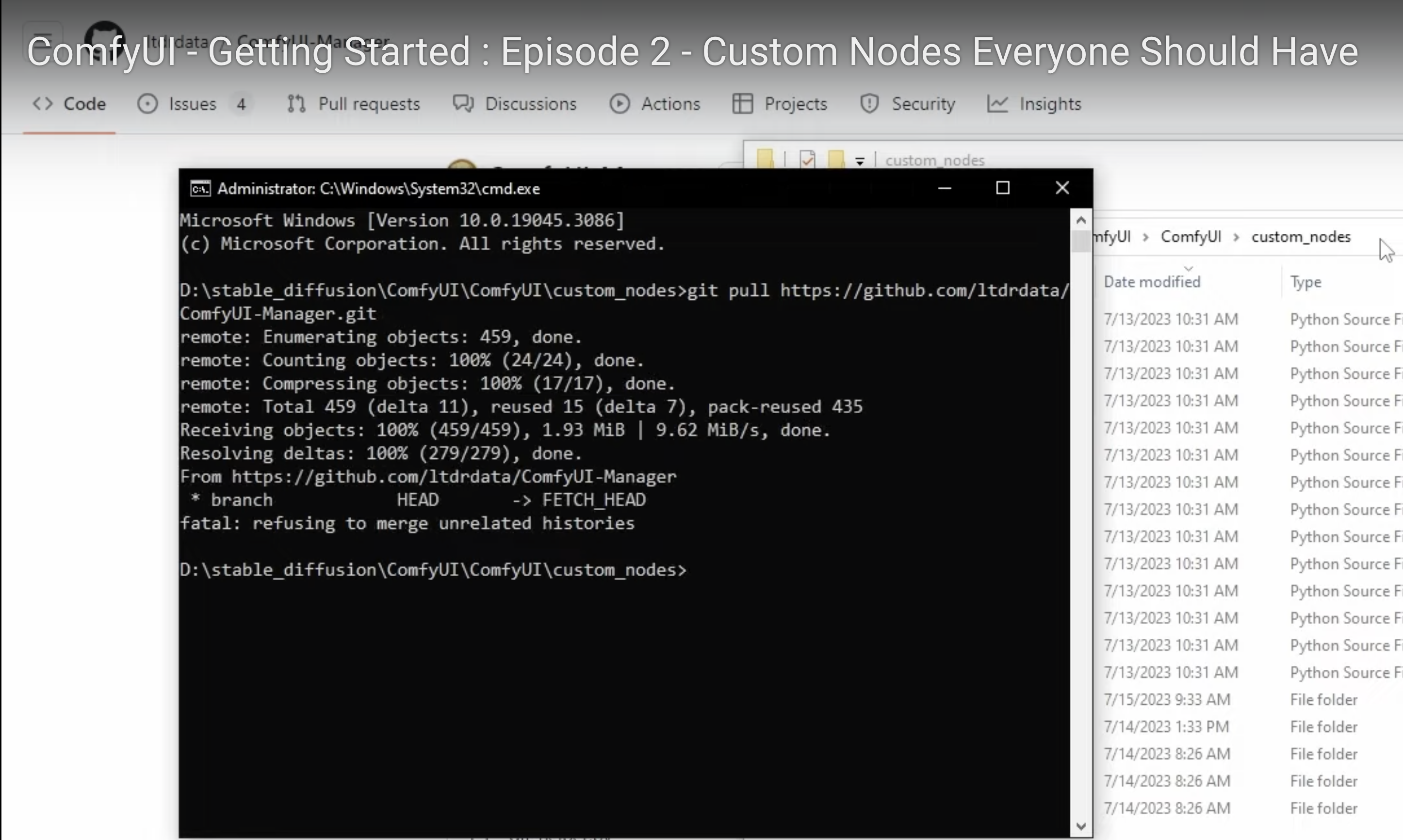Switch to the Projects tab
Screen dimensions: 1403x840
[x=795, y=104]
